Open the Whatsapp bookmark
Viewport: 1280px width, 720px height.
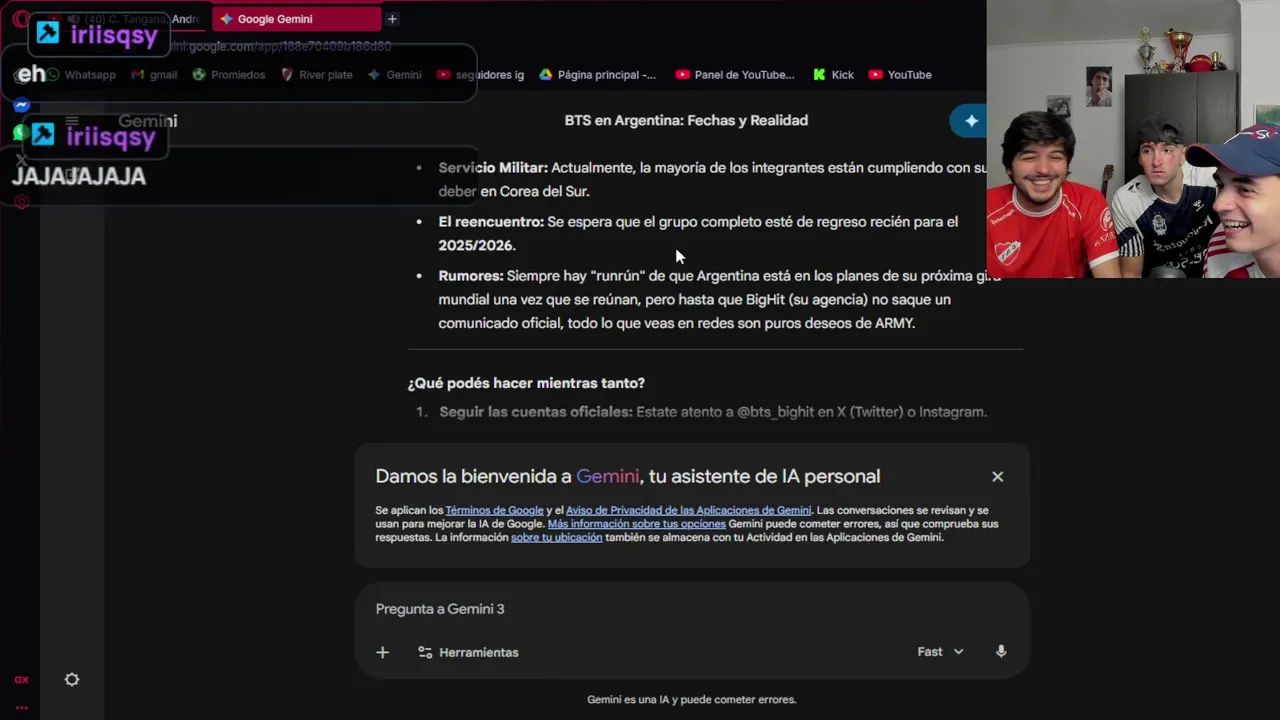(x=81, y=75)
